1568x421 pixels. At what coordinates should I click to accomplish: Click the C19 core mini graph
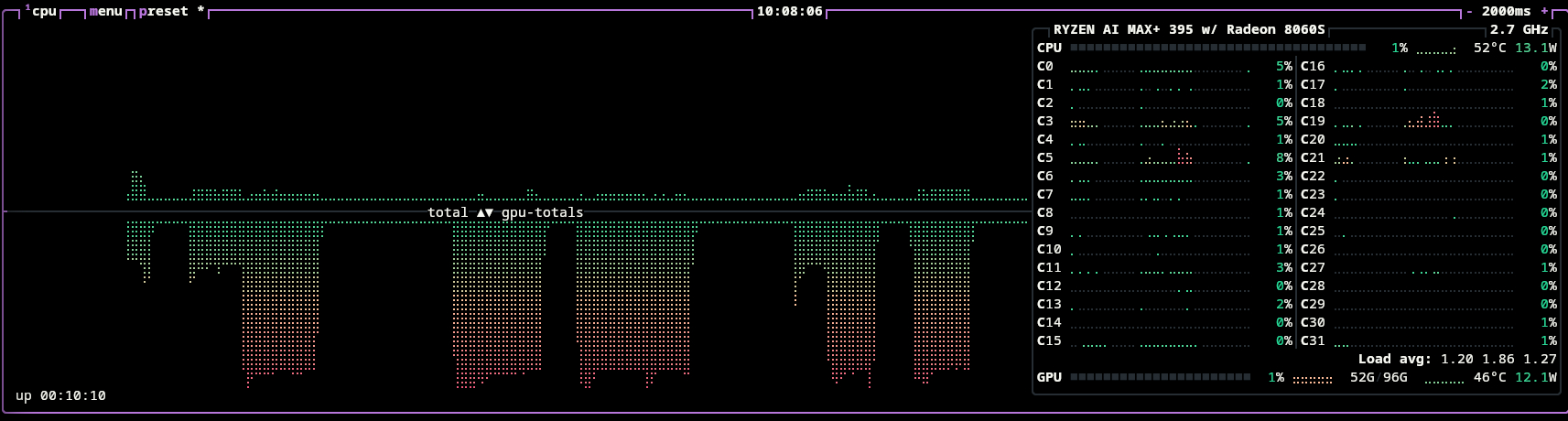click(1423, 121)
